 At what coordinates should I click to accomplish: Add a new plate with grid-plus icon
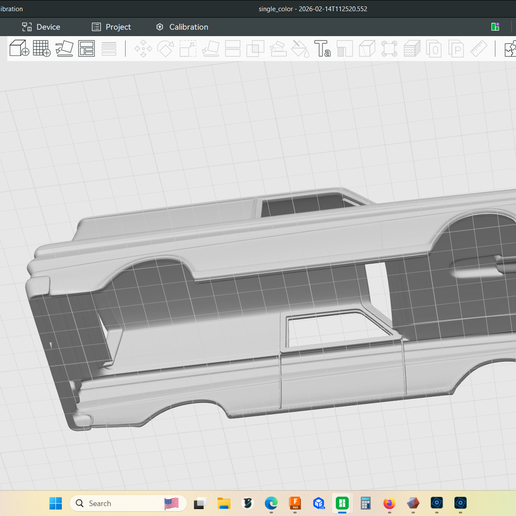coord(42,48)
